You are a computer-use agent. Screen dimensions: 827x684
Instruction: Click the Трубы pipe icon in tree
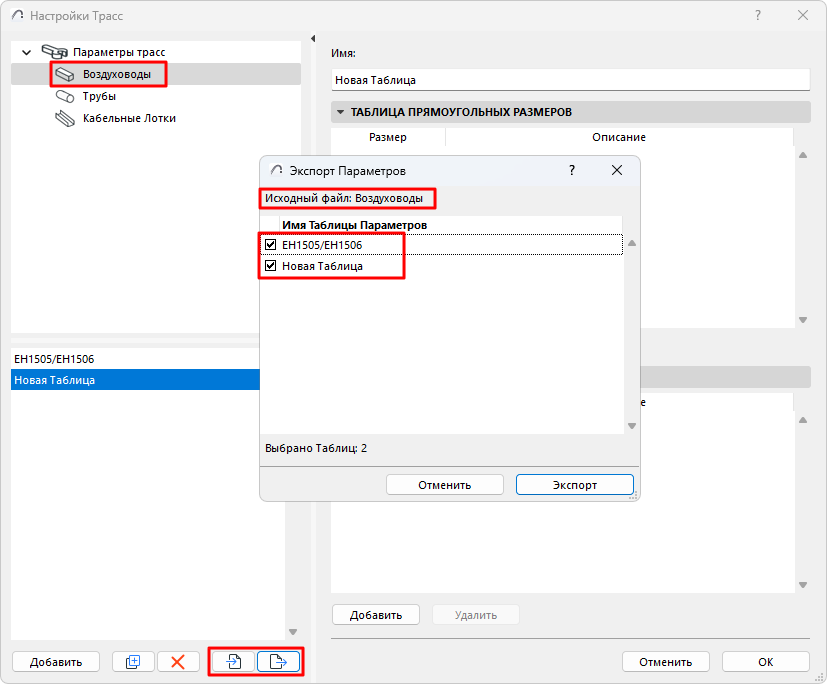65,97
